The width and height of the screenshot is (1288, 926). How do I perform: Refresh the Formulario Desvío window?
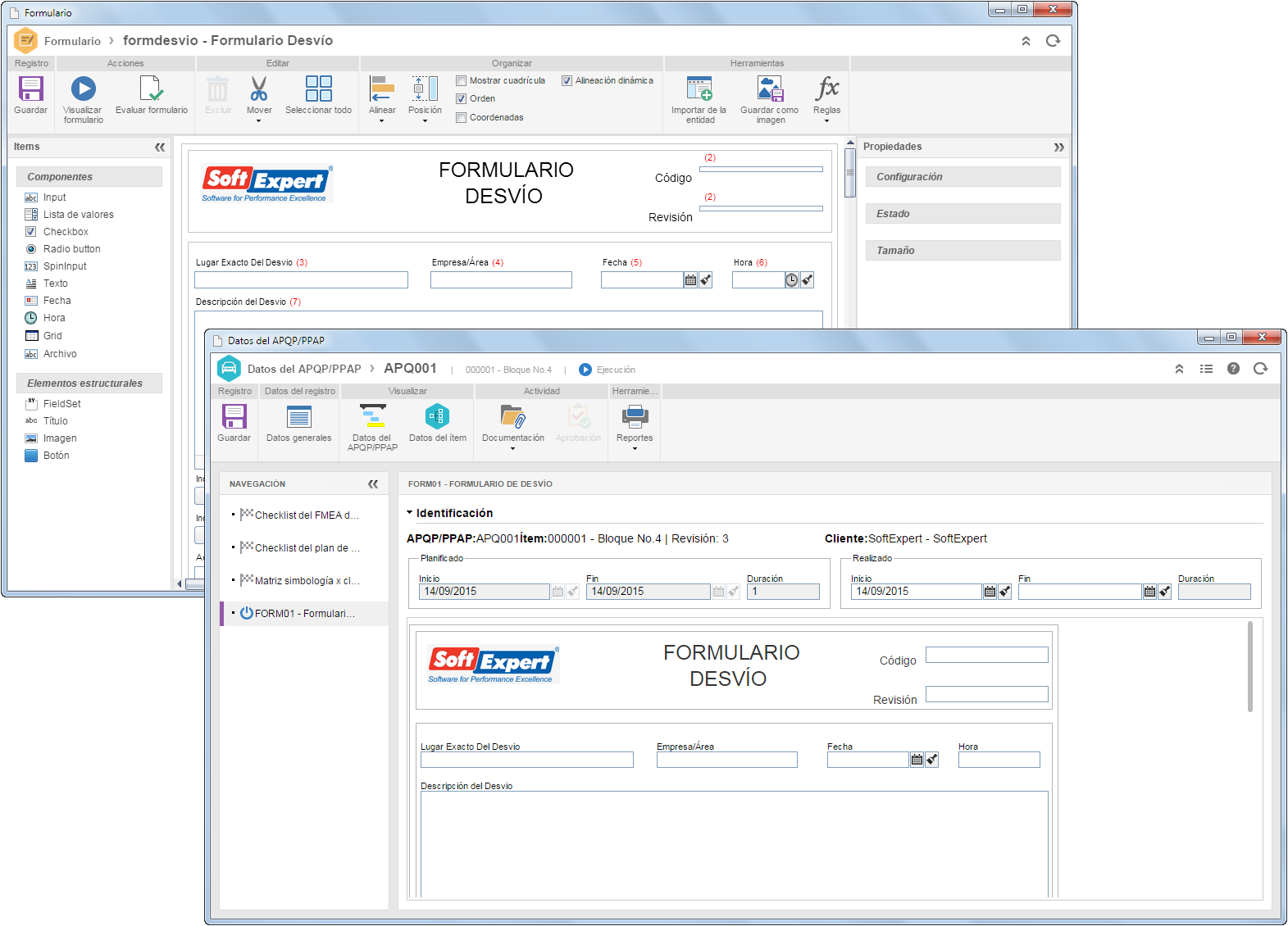pos(1054,41)
